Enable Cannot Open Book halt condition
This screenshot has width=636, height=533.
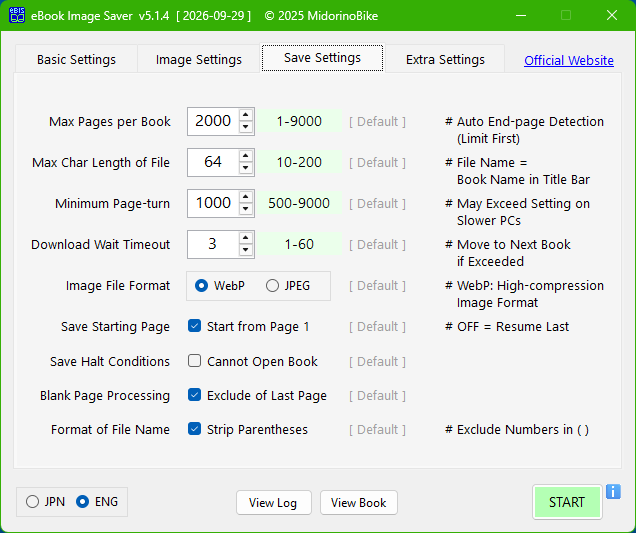(x=194, y=361)
